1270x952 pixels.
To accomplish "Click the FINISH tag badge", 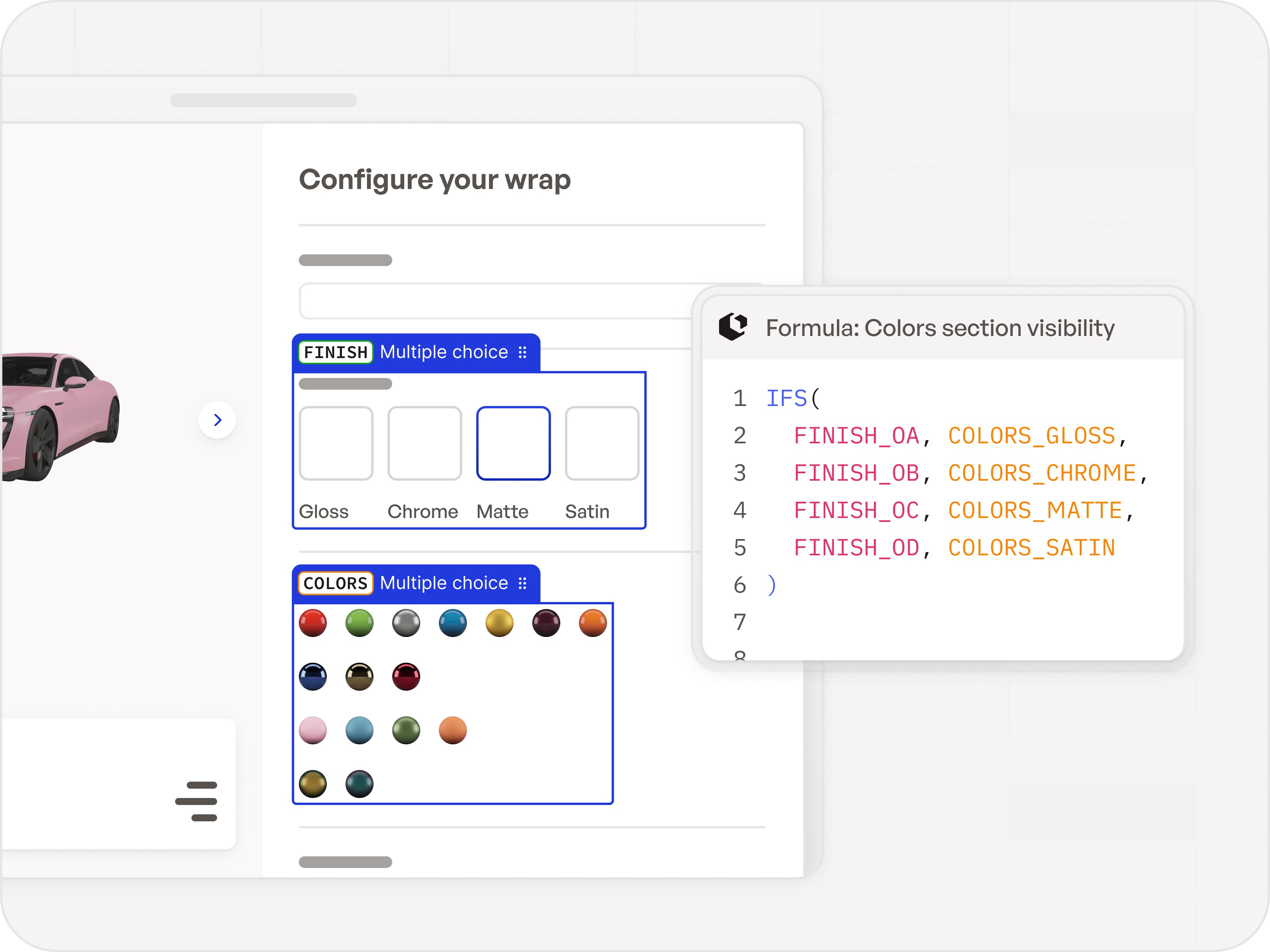I will coord(335,352).
